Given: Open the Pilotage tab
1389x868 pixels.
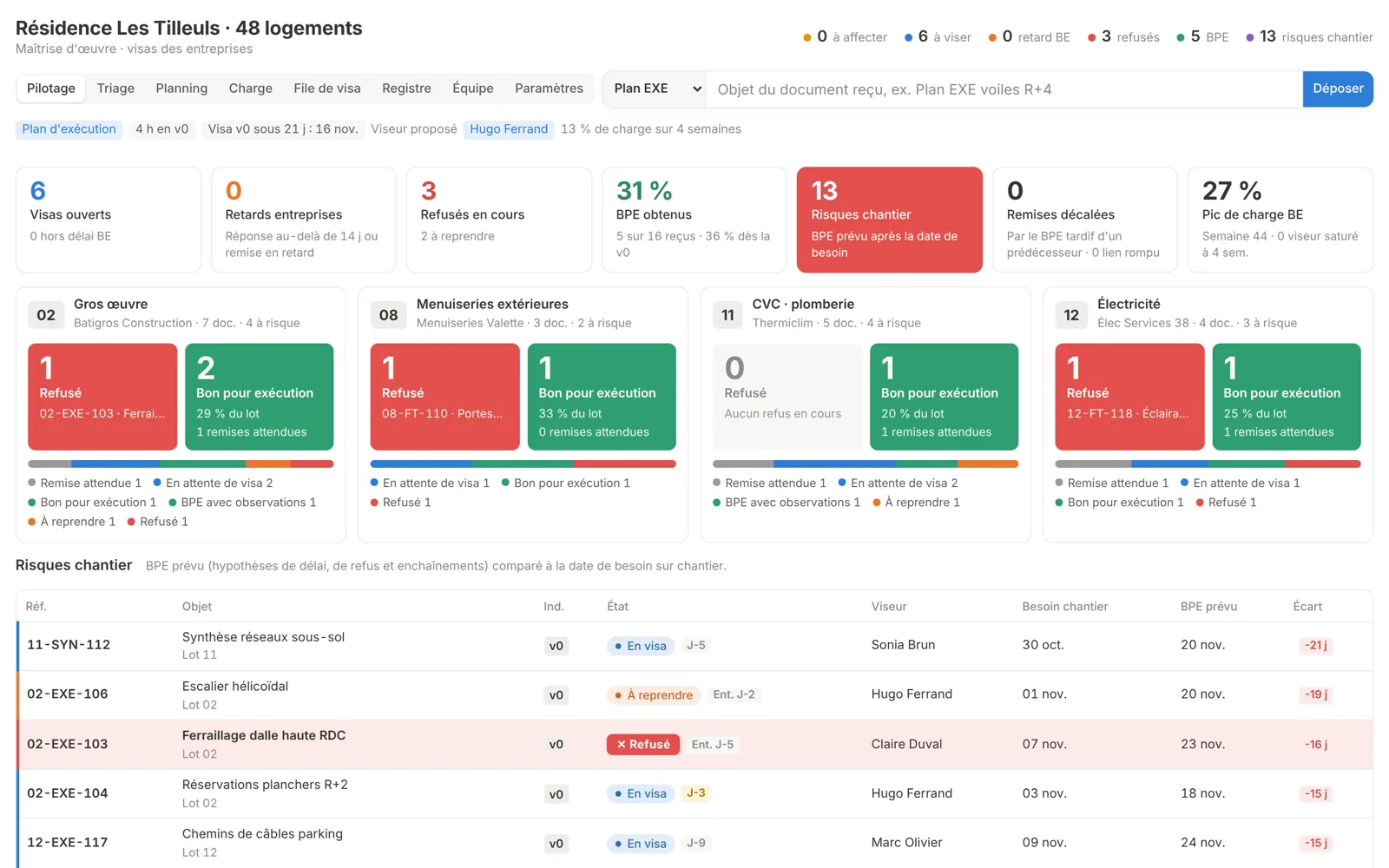Looking at the screenshot, I should pyautogui.click(x=50, y=89).
